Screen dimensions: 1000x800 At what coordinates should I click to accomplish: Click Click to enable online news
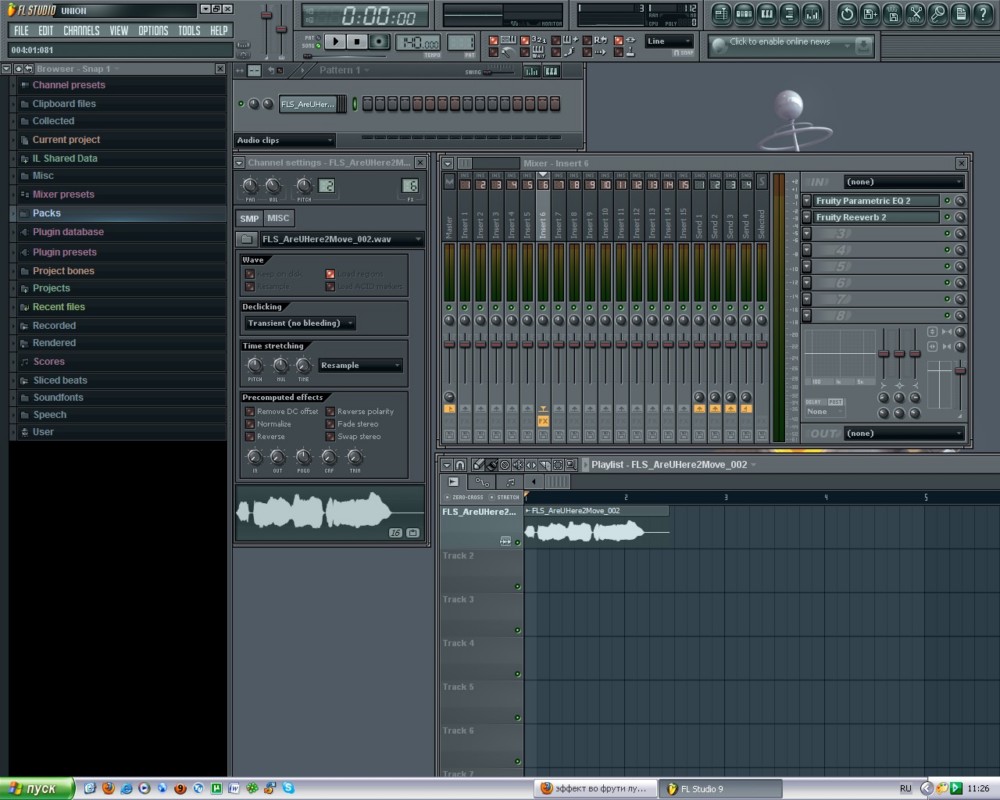coord(780,41)
